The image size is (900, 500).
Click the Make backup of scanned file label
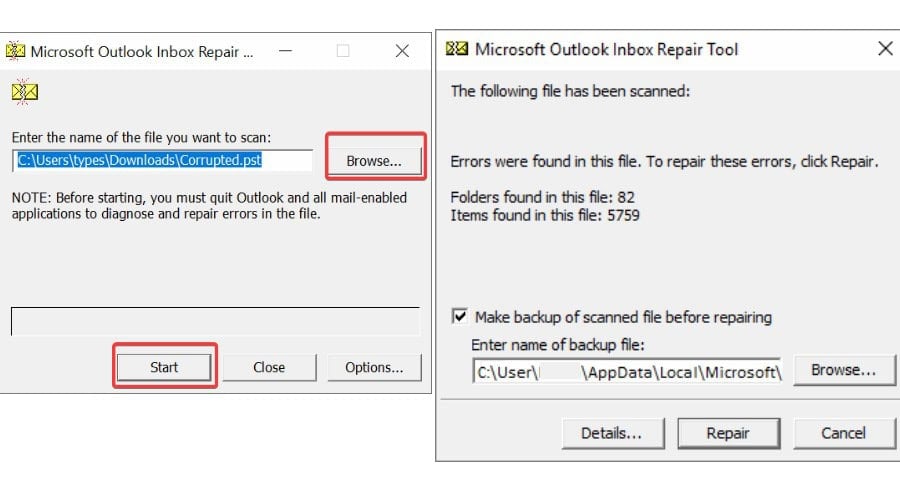623,317
